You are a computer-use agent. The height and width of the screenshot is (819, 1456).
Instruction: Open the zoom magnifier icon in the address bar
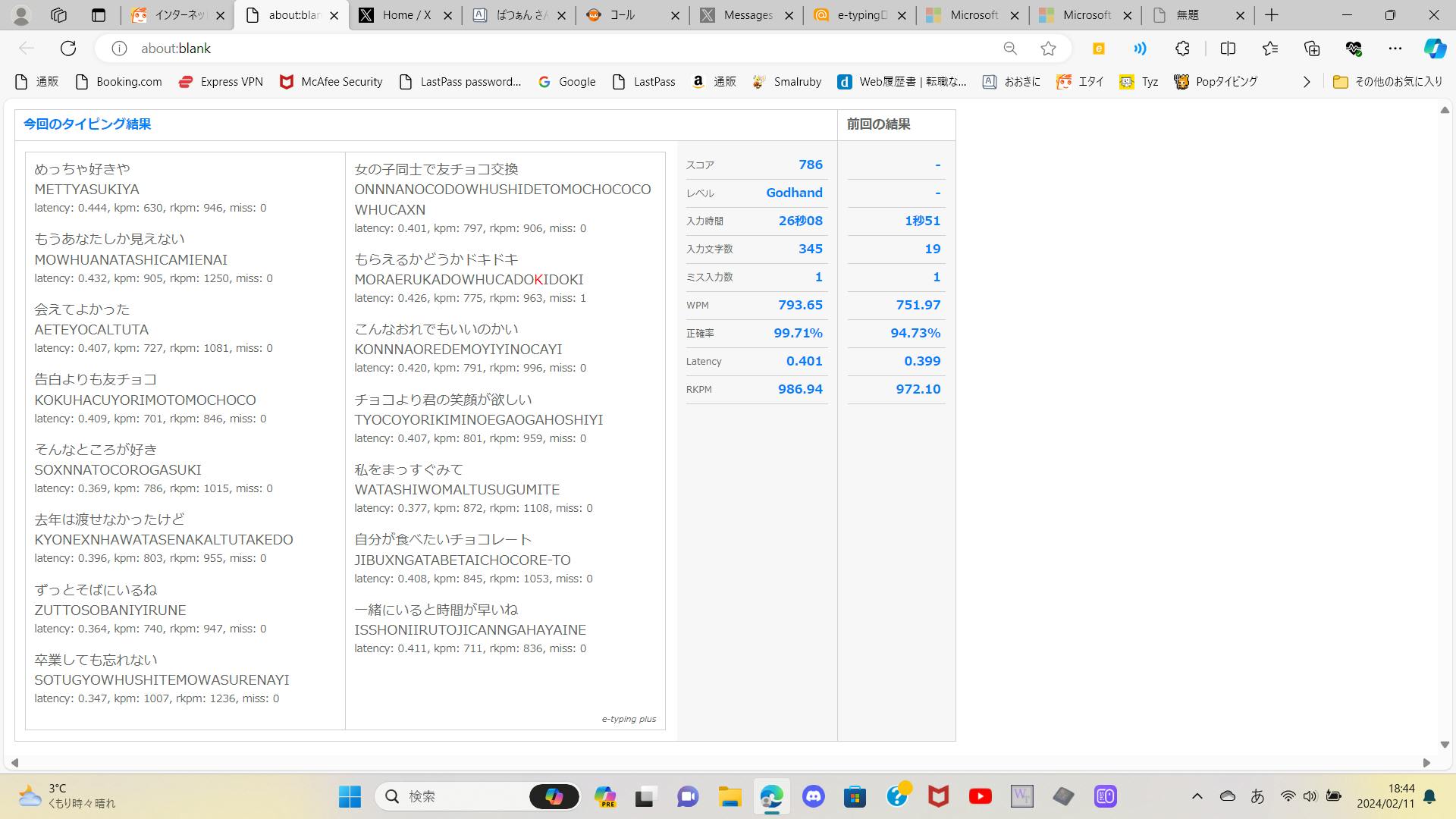coord(1009,49)
